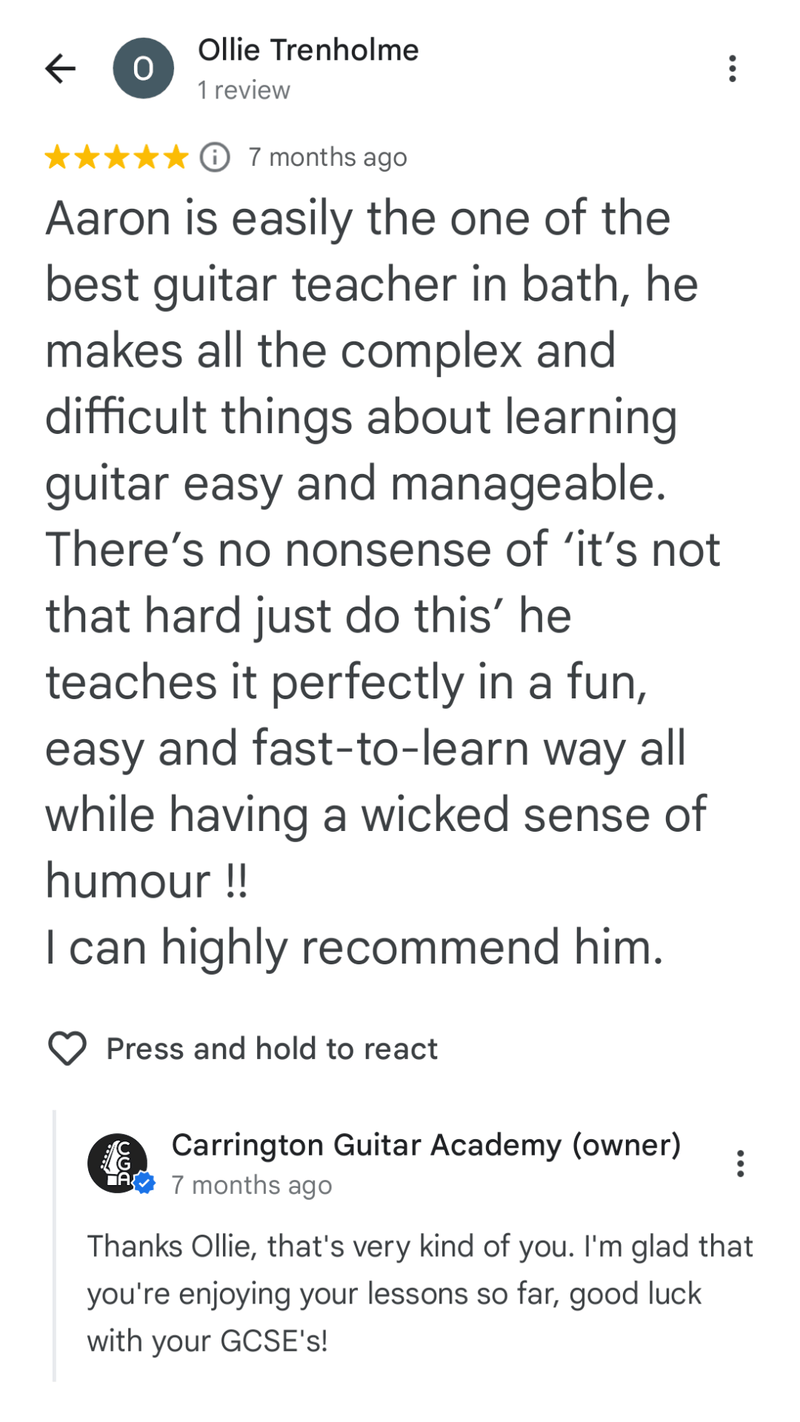Click the 7 months ago review timestamp

click(x=328, y=157)
